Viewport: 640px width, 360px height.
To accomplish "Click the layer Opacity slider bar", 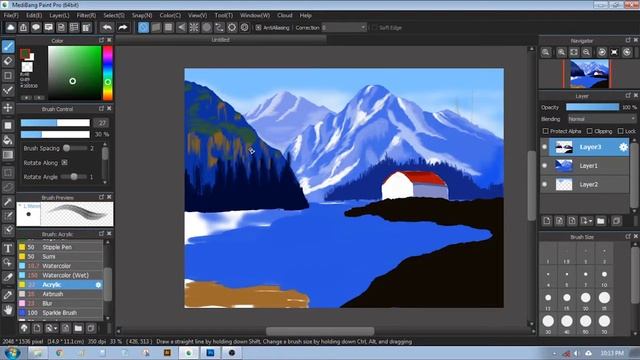I will (592, 107).
